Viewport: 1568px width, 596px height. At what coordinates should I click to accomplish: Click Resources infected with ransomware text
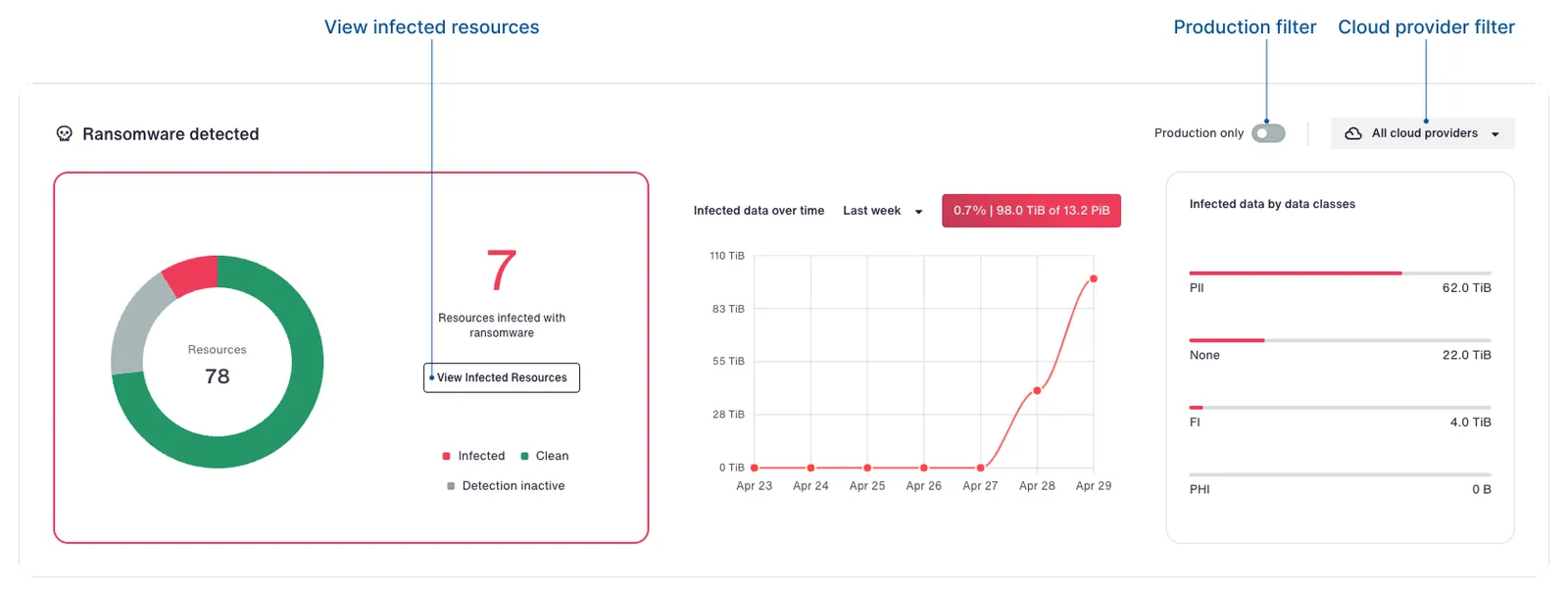pos(502,325)
